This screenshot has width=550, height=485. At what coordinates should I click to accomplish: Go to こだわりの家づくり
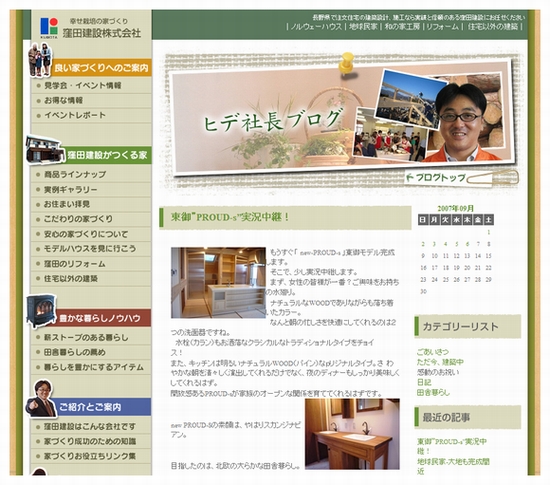pyautogui.click(x=78, y=219)
